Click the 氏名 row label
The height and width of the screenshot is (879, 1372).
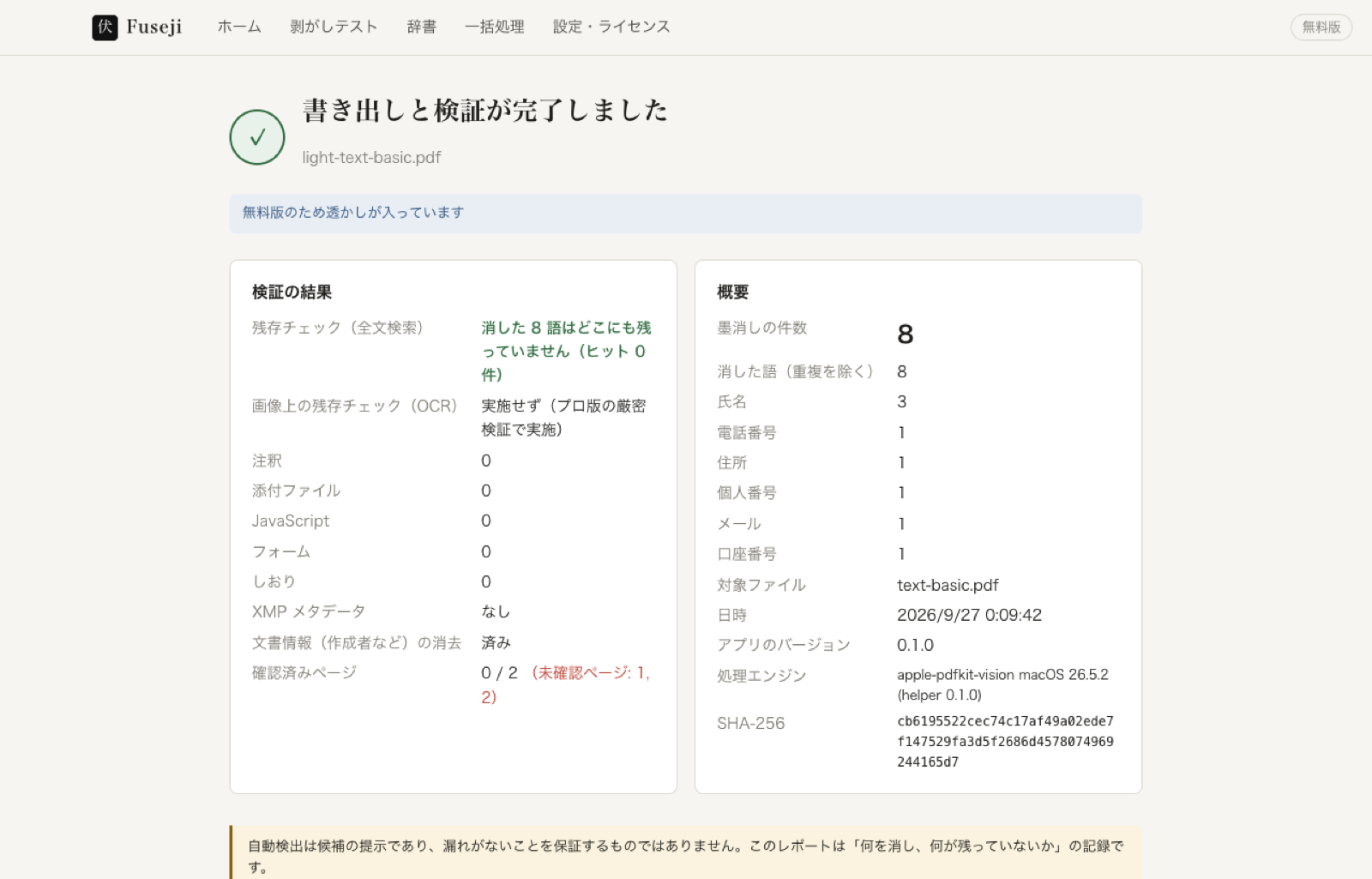[731, 401]
